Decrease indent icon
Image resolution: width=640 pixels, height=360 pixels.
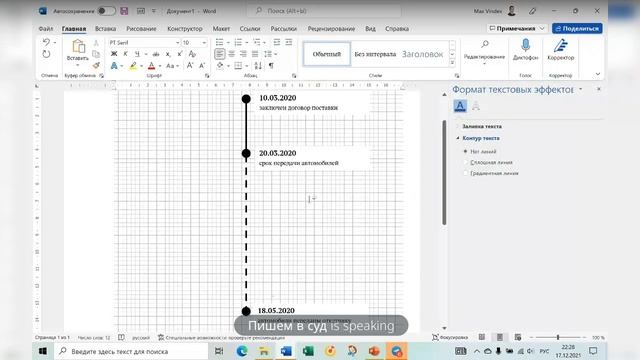click(x=277, y=42)
